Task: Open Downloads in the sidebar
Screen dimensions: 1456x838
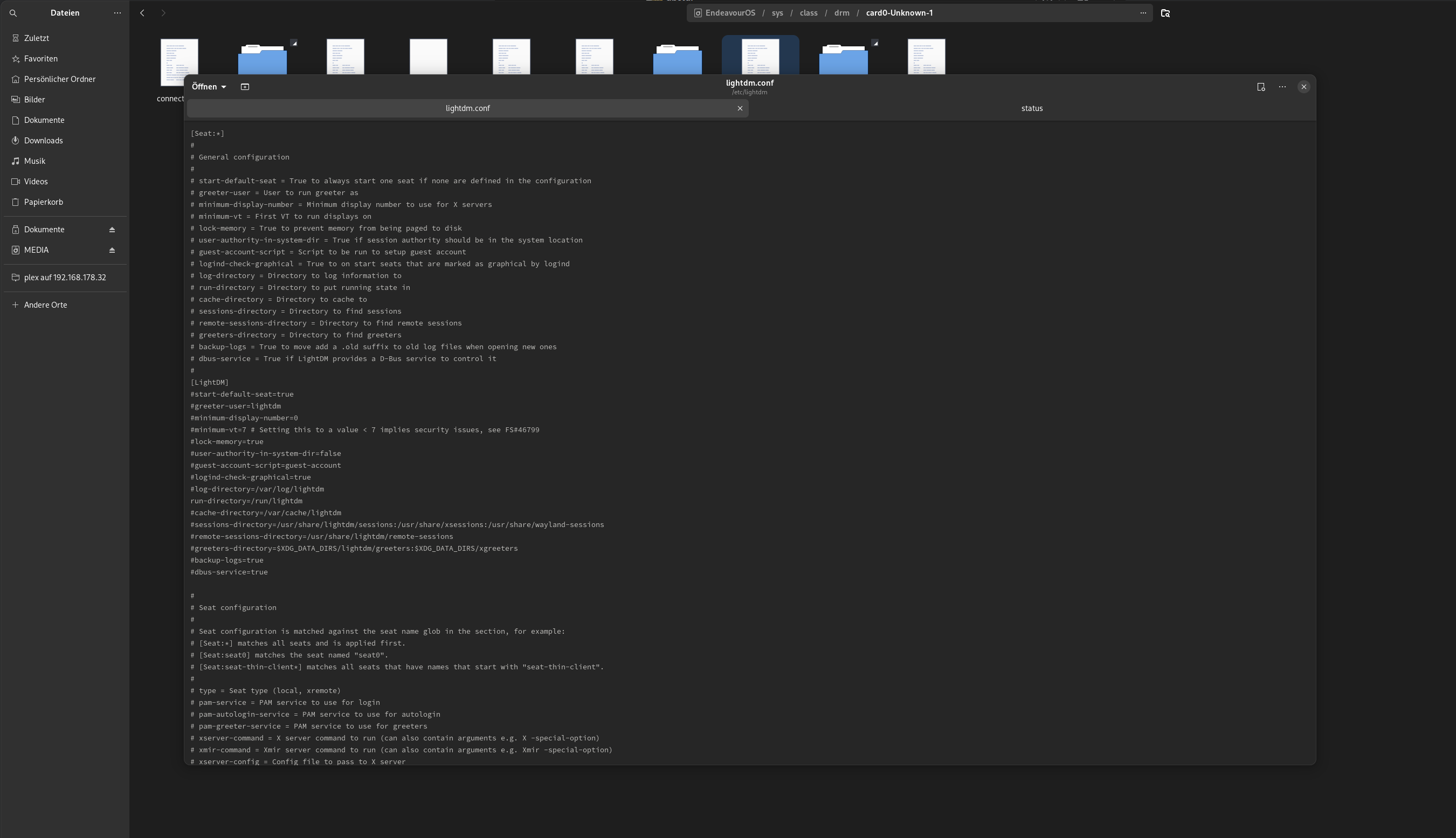Action: (43, 141)
